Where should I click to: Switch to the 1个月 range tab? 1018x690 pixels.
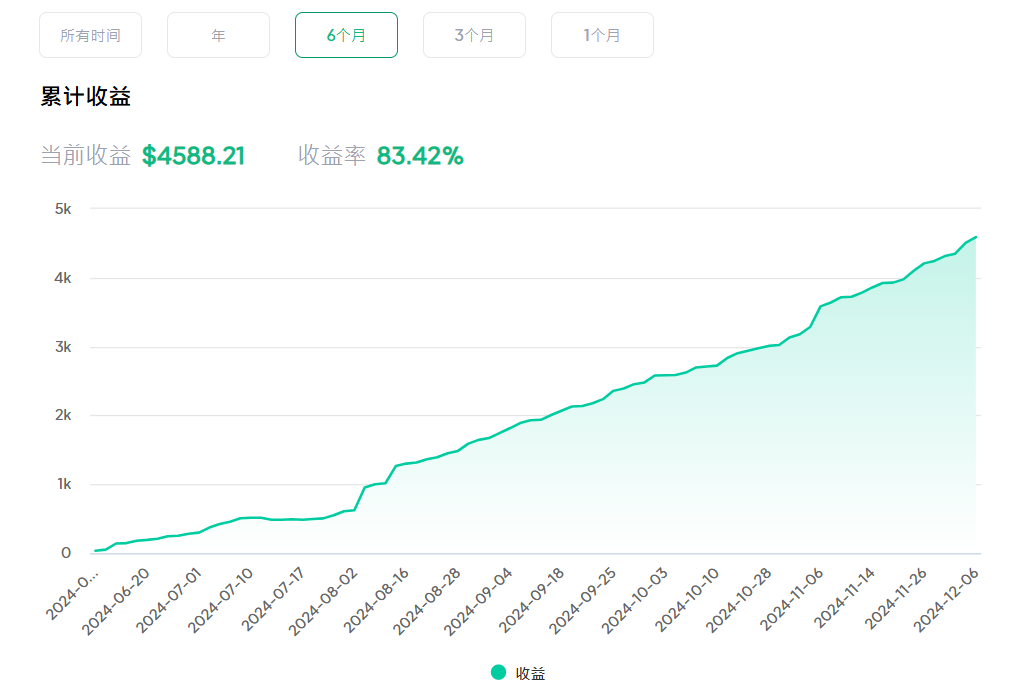point(602,35)
